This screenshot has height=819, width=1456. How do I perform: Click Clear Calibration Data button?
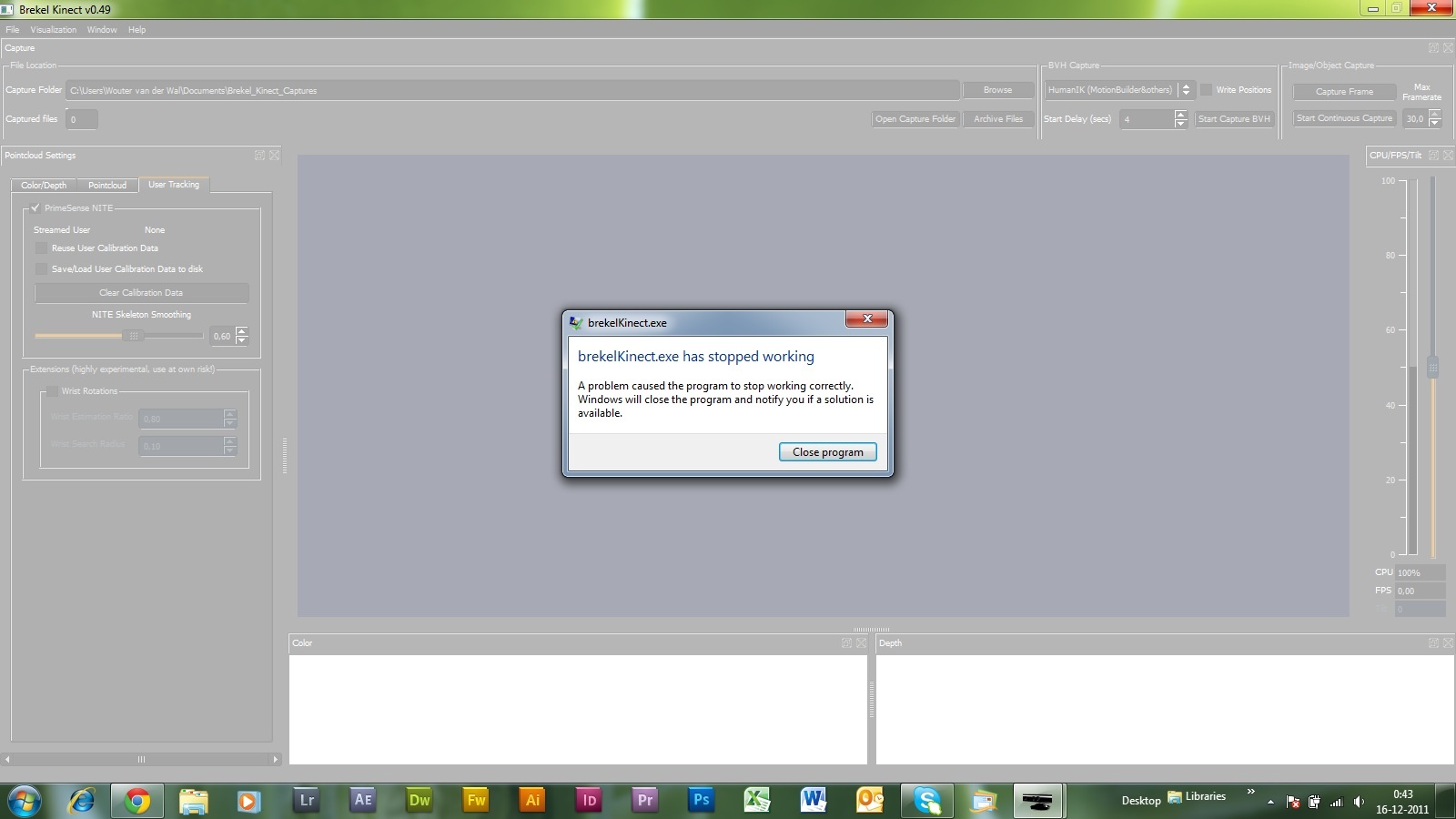coord(141,293)
